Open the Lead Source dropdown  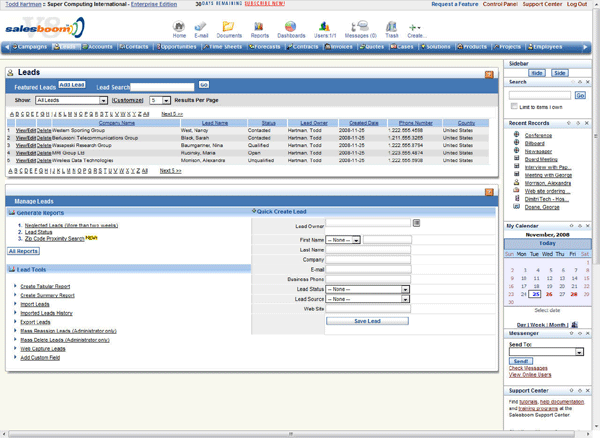pos(367,299)
